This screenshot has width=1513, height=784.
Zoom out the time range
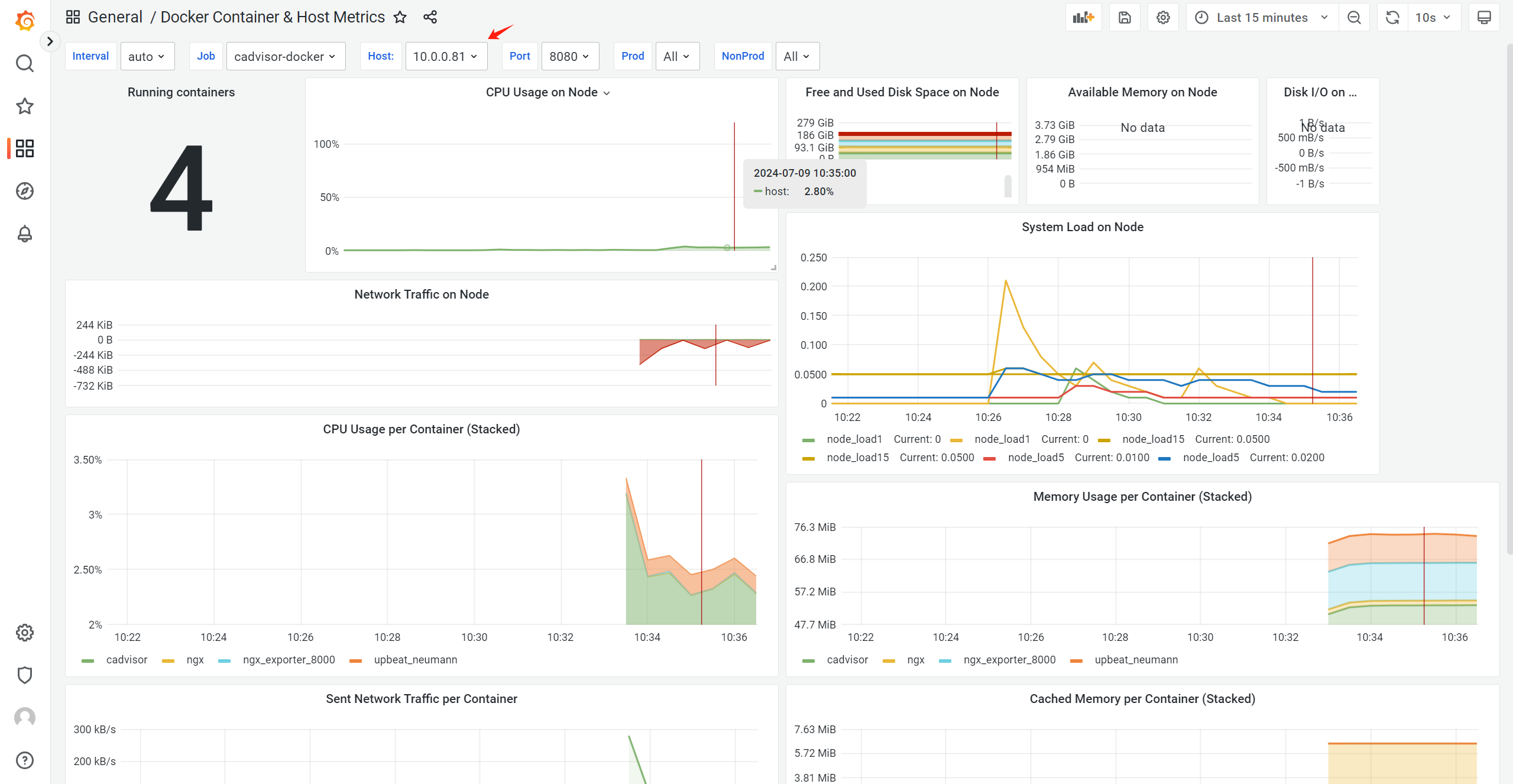[x=1354, y=18]
